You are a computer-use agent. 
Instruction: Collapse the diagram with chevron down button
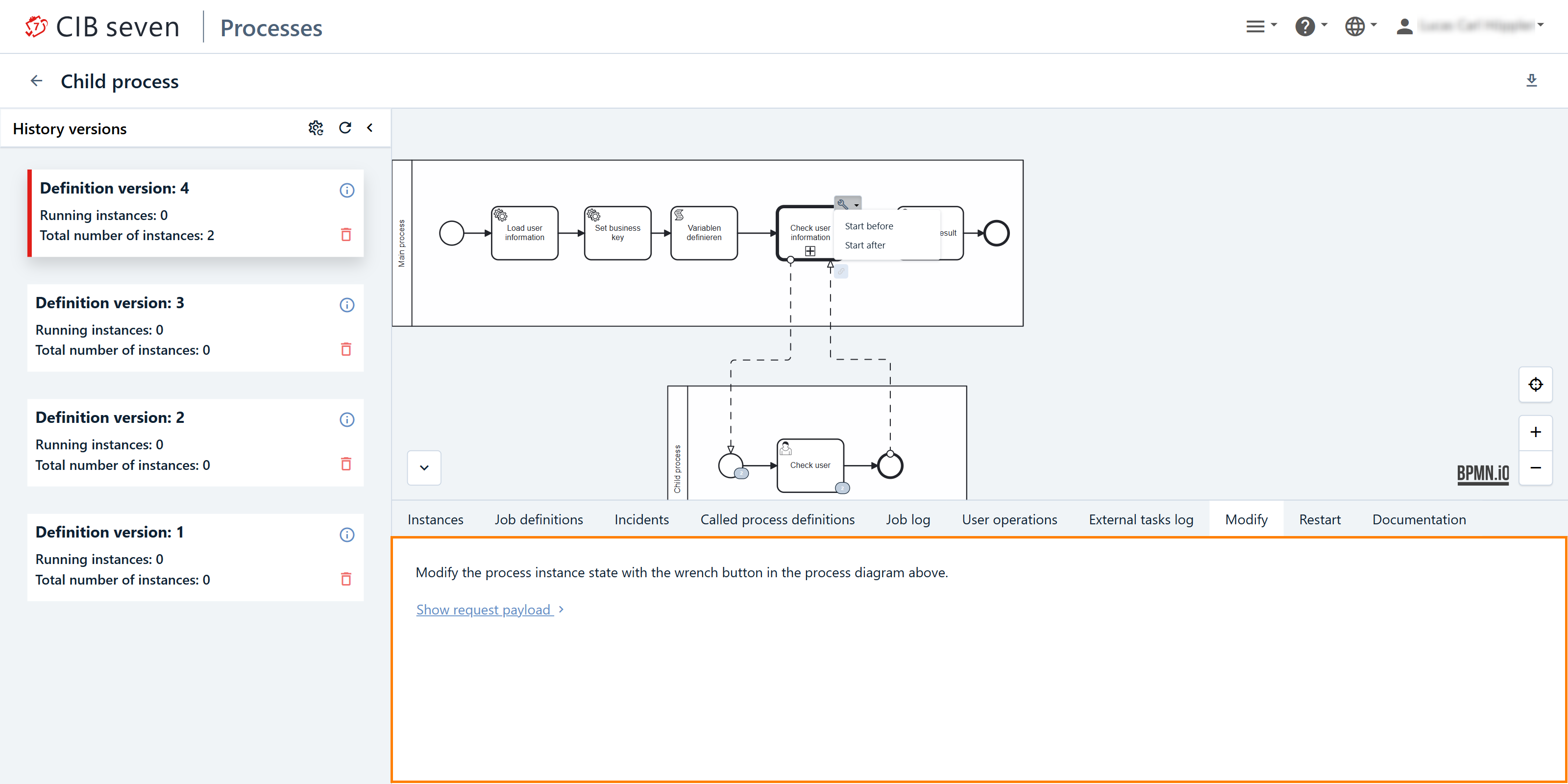tap(424, 467)
